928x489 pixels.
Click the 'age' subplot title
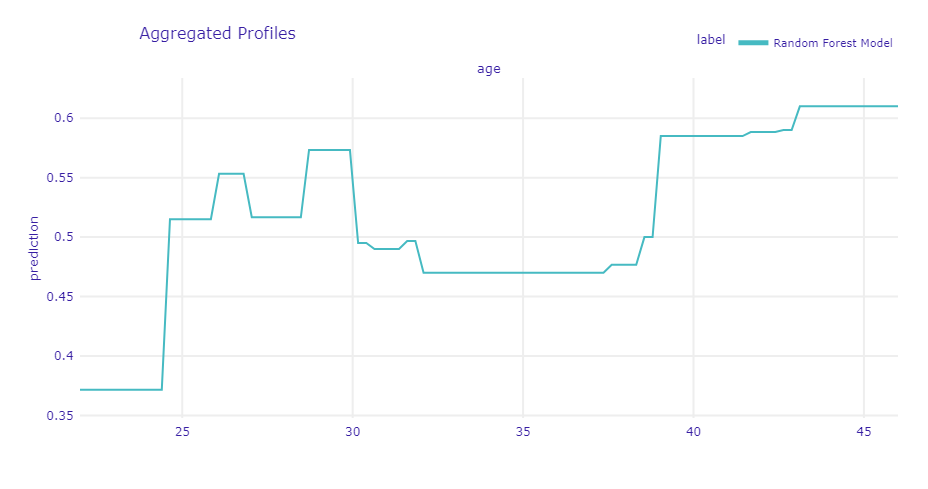(x=488, y=69)
